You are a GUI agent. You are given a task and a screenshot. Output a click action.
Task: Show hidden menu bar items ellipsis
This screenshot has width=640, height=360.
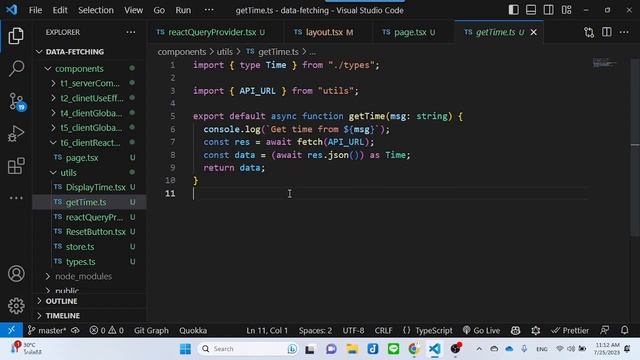pos(209,10)
